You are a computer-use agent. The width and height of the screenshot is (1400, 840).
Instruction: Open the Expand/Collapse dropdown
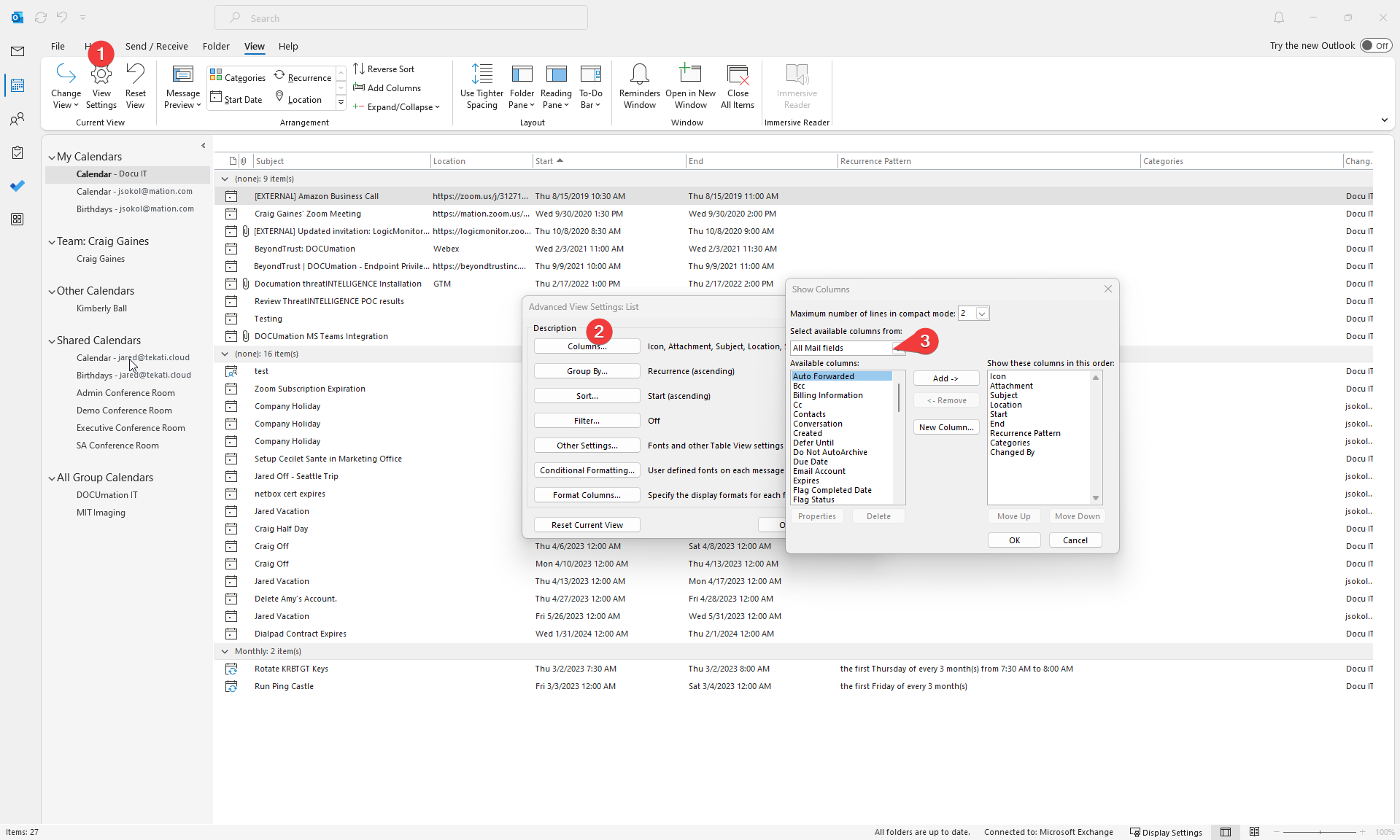click(397, 106)
